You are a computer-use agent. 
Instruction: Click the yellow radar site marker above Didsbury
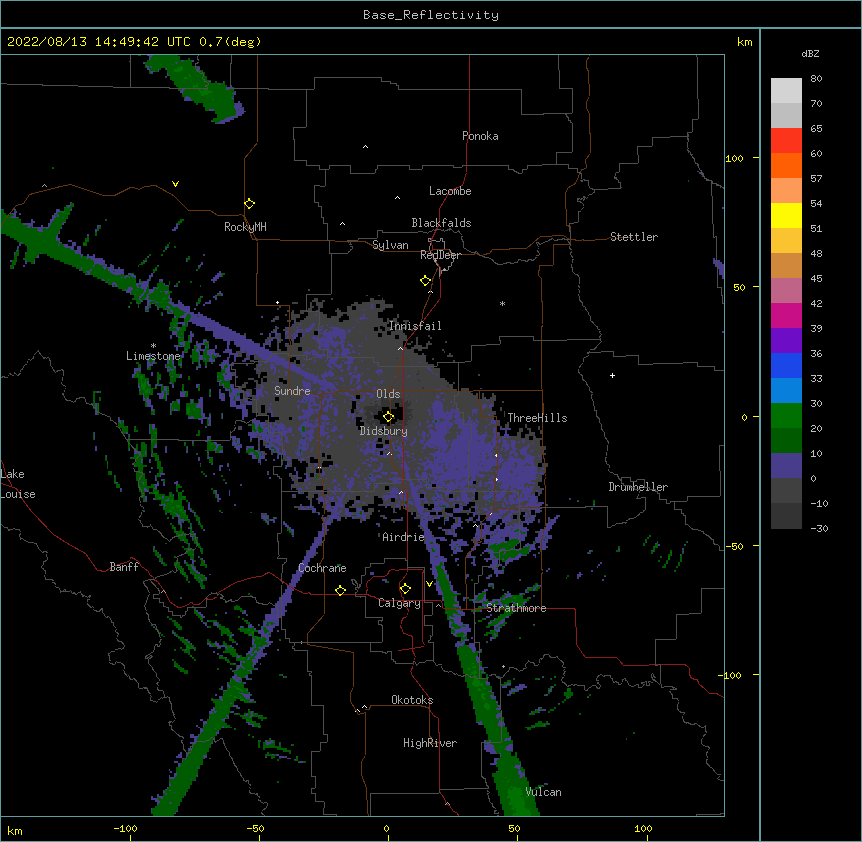[388, 417]
